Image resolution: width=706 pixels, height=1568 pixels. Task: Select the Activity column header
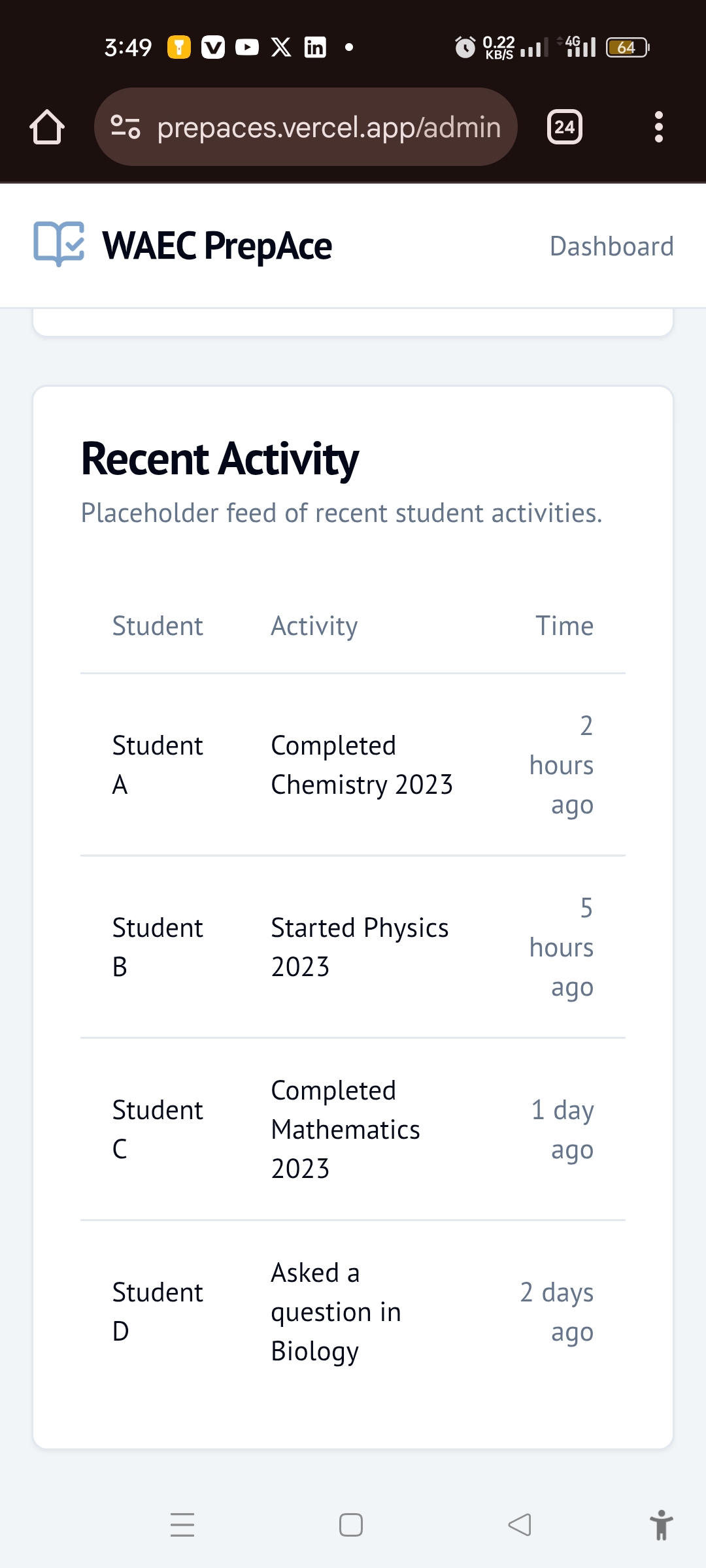pyautogui.click(x=314, y=626)
